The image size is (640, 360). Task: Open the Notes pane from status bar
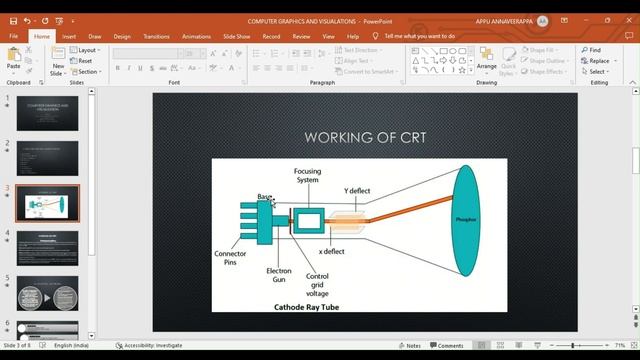[x=409, y=345]
